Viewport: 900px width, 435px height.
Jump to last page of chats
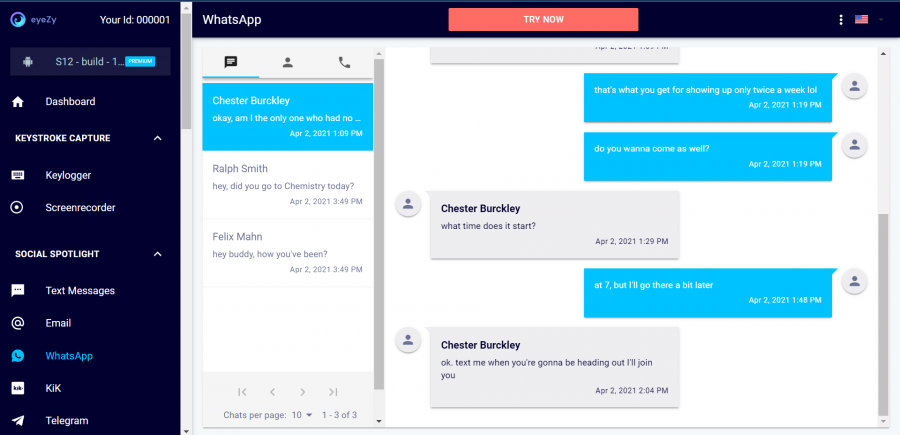coord(333,392)
